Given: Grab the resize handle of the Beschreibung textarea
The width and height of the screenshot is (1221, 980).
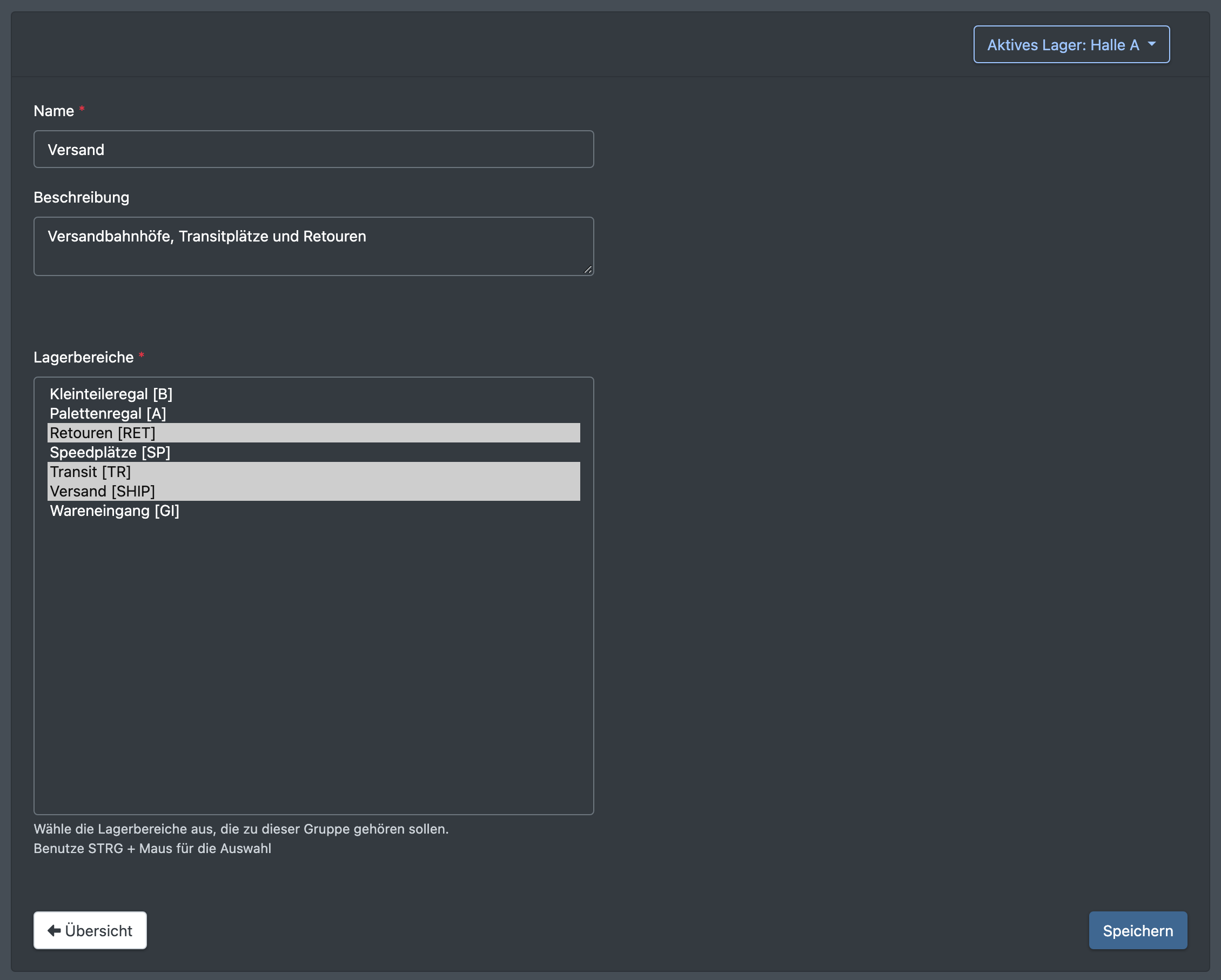Looking at the screenshot, I should pos(587,270).
